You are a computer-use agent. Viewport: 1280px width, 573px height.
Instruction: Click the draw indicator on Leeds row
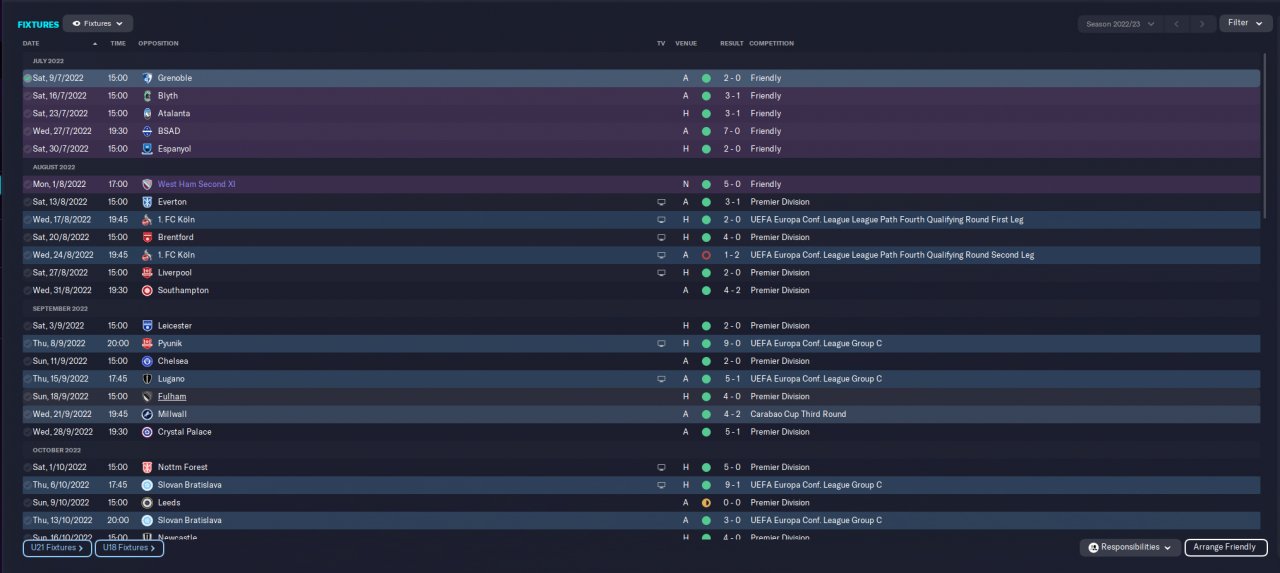[706, 503]
